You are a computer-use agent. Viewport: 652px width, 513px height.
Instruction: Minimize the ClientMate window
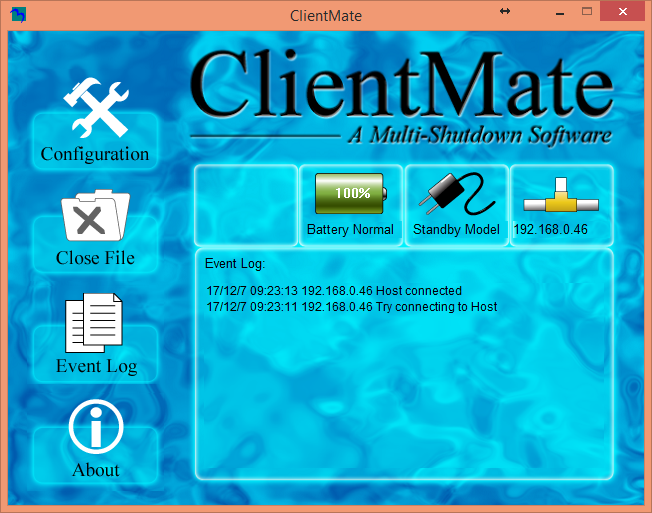click(x=560, y=12)
